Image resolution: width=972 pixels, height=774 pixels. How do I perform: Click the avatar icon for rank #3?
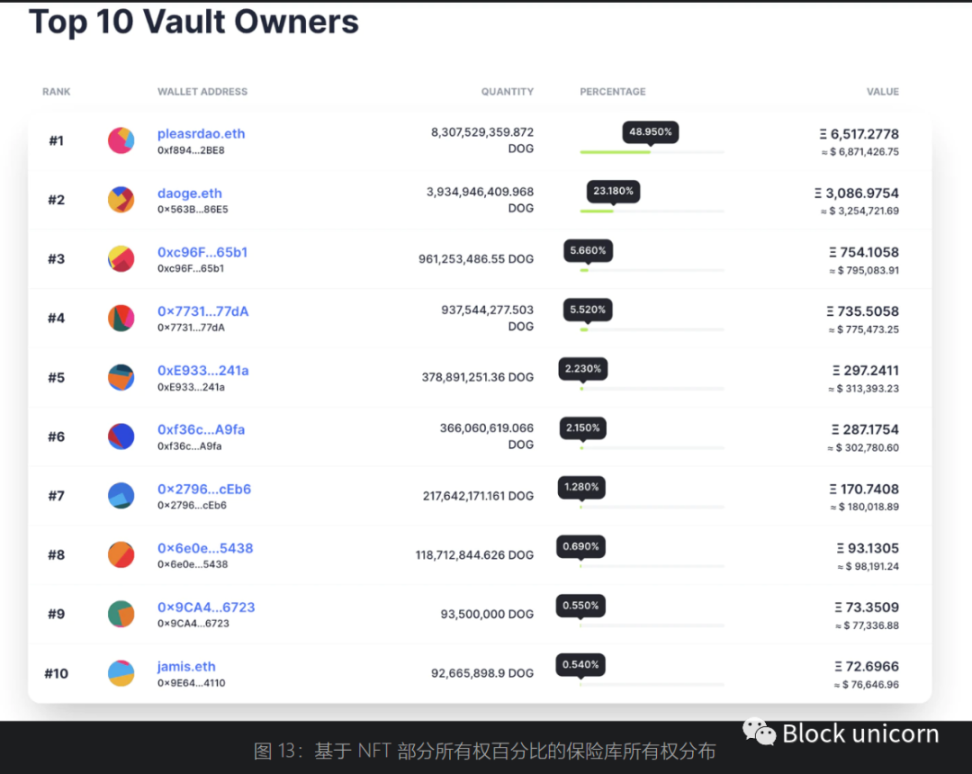point(121,259)
